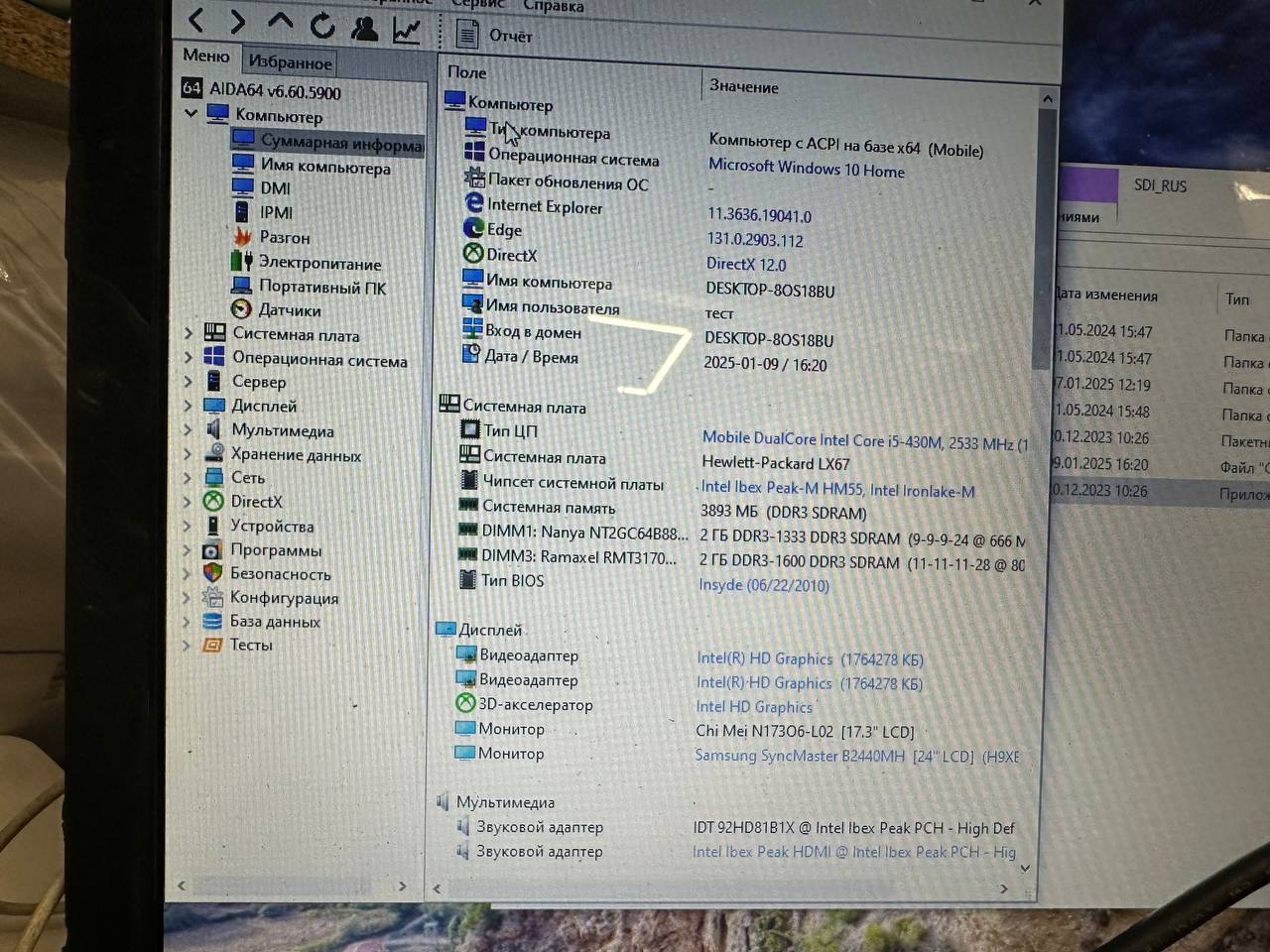
Task: Open Intel Ibex Peak-M HM55 chipset link
Action: coord(837,489)
